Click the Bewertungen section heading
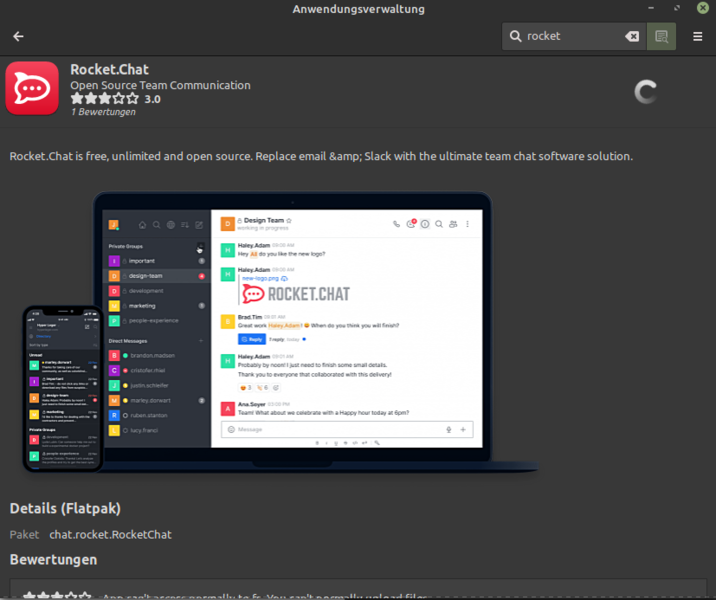 (53, 559)
